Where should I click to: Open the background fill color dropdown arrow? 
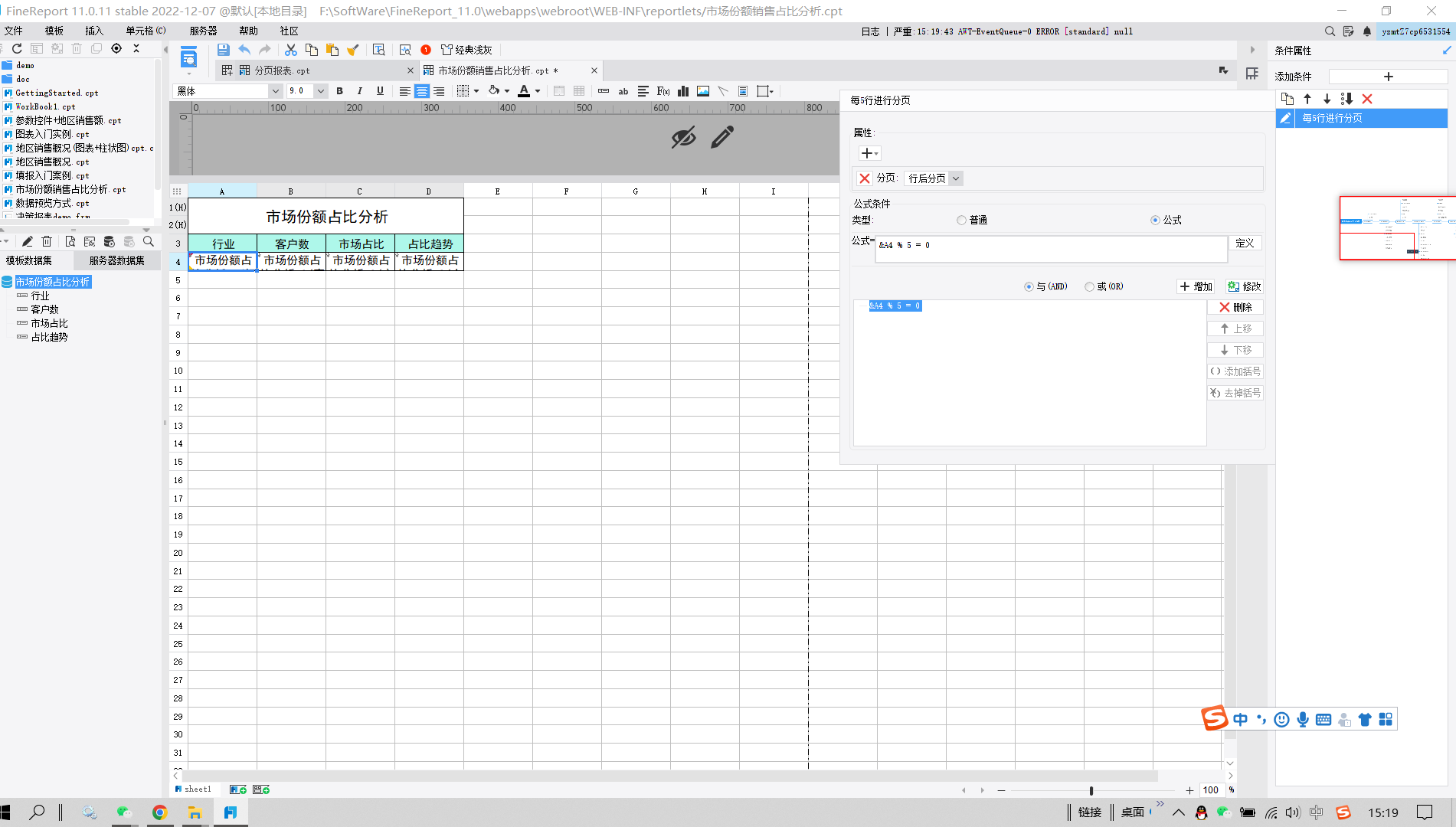click(x=507, y=91)
